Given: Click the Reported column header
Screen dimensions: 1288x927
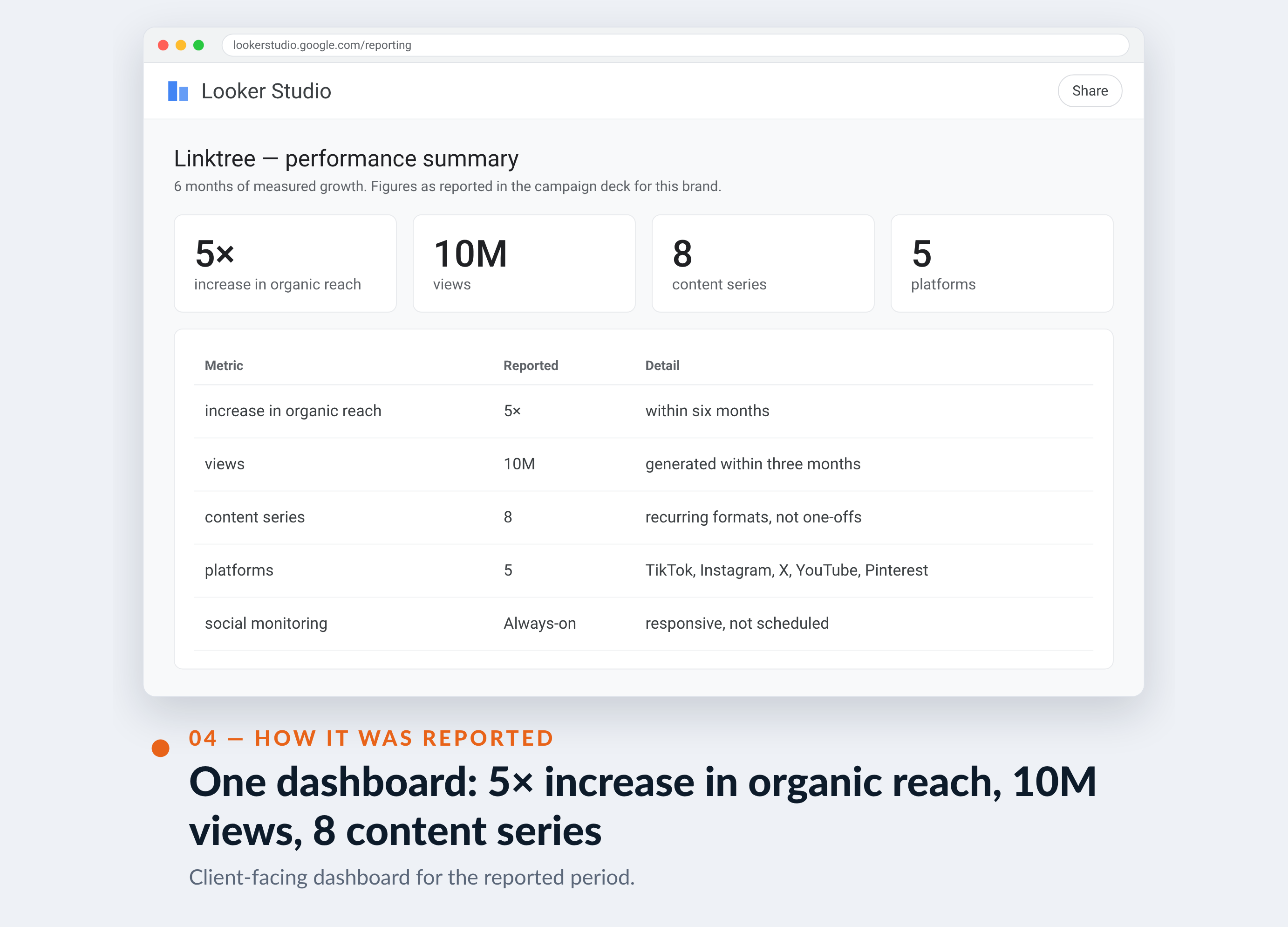Looking at the screenshot, I should point(531,365).
